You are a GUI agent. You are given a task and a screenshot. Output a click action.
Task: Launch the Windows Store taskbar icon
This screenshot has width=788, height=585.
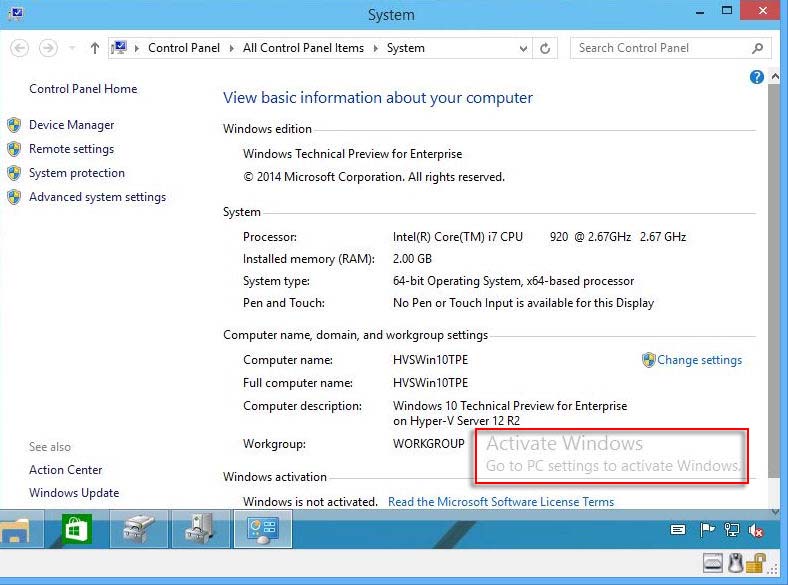(76, 529)
